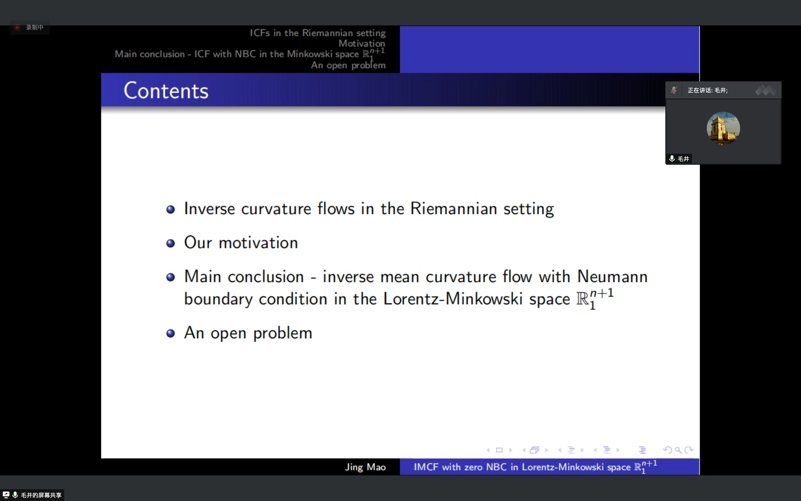Click the beamer frame stack icon
Screen dimensions: 801x501
pos(535,450)
